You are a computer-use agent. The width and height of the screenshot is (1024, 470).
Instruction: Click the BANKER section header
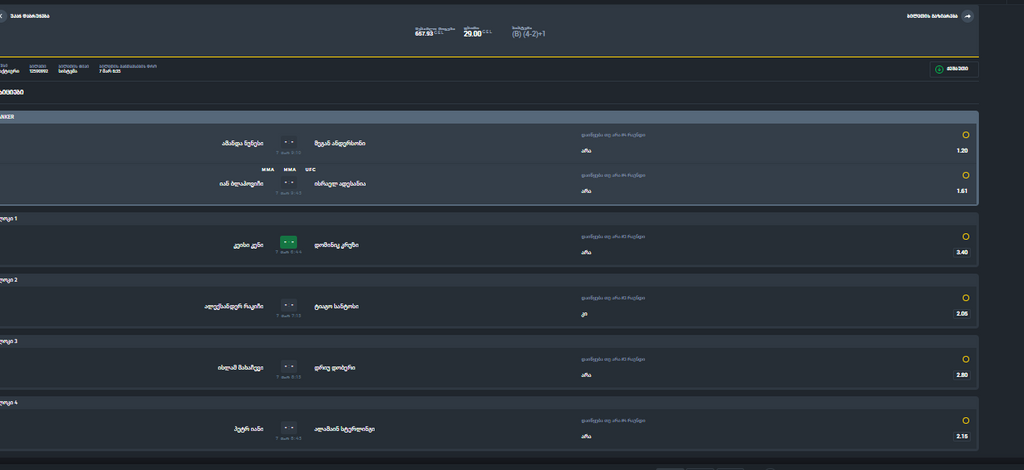8,117
